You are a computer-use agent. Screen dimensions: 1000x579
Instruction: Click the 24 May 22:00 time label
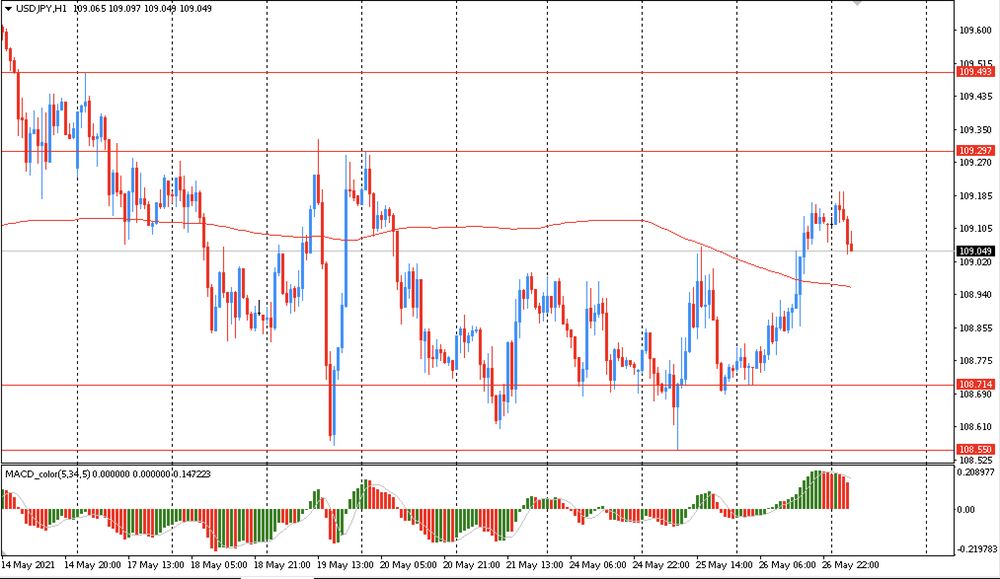coord(661,565)
